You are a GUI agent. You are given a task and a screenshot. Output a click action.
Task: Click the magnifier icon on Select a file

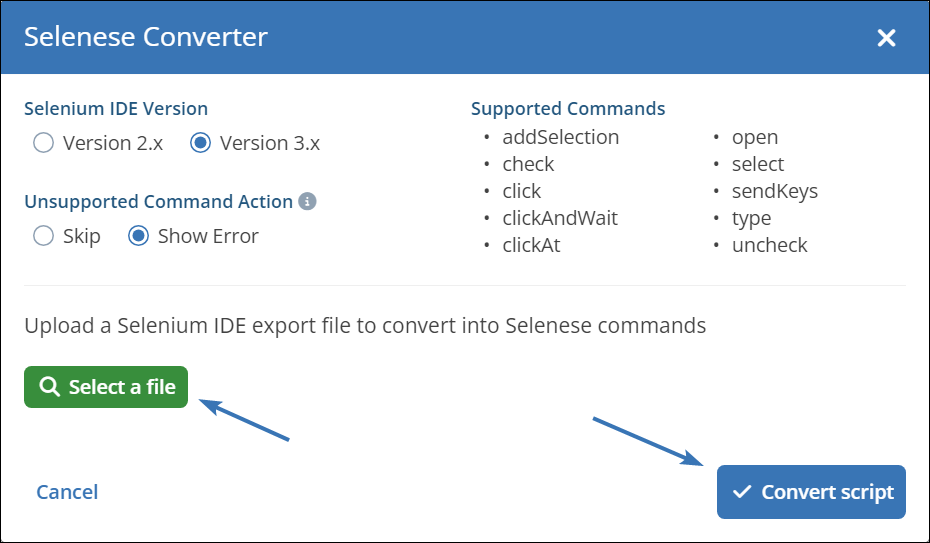tap(48, 387)
